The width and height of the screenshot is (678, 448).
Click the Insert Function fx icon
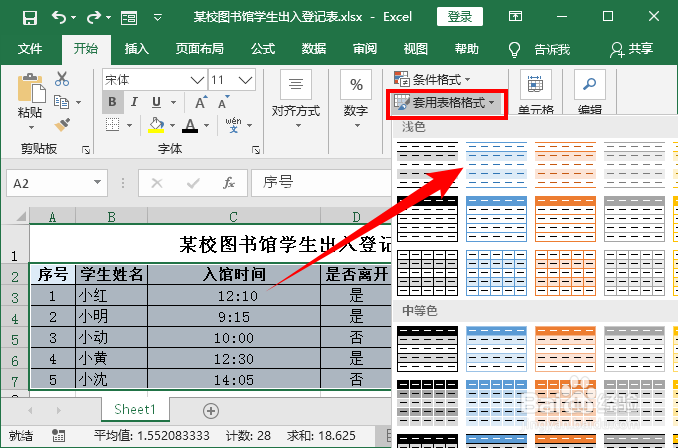[x=229, y=183]
